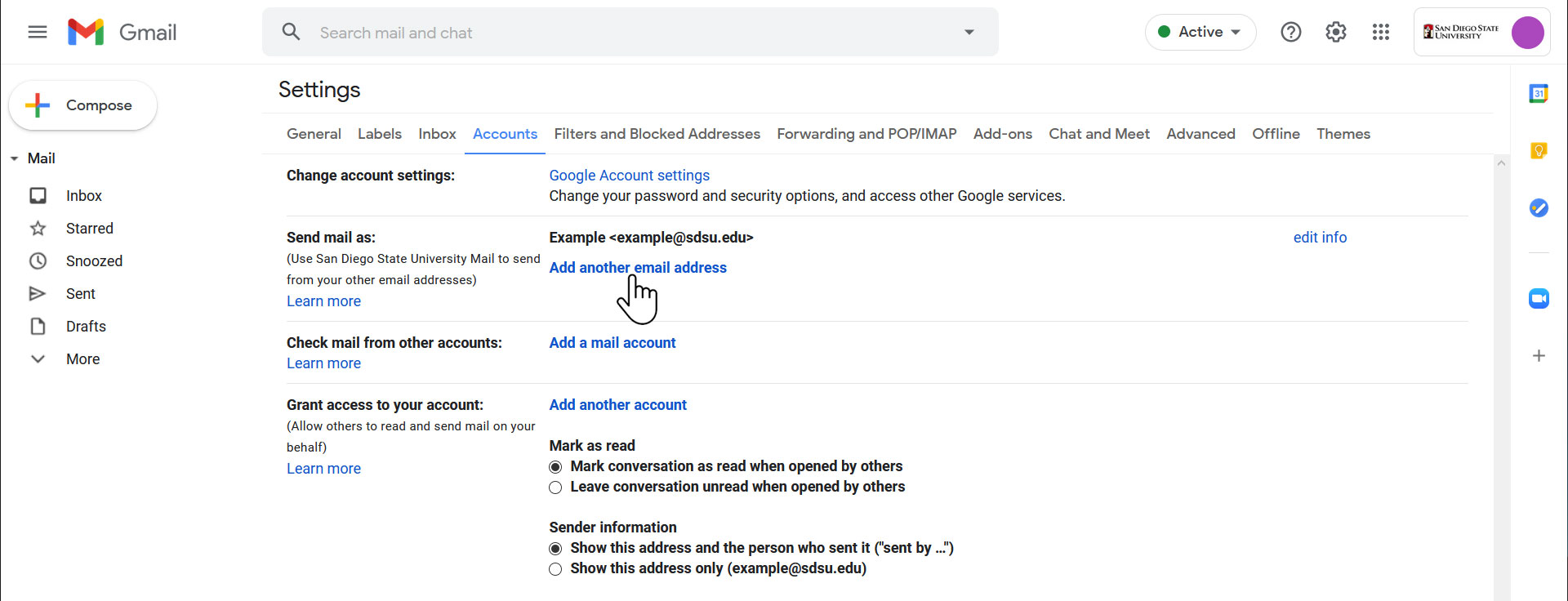Image resolution: width=1568 pixels, height=601 pixels.
Task: Open Learn more under Check mail from other accounts
Action: pyautogui.click(x=323, y=363)
